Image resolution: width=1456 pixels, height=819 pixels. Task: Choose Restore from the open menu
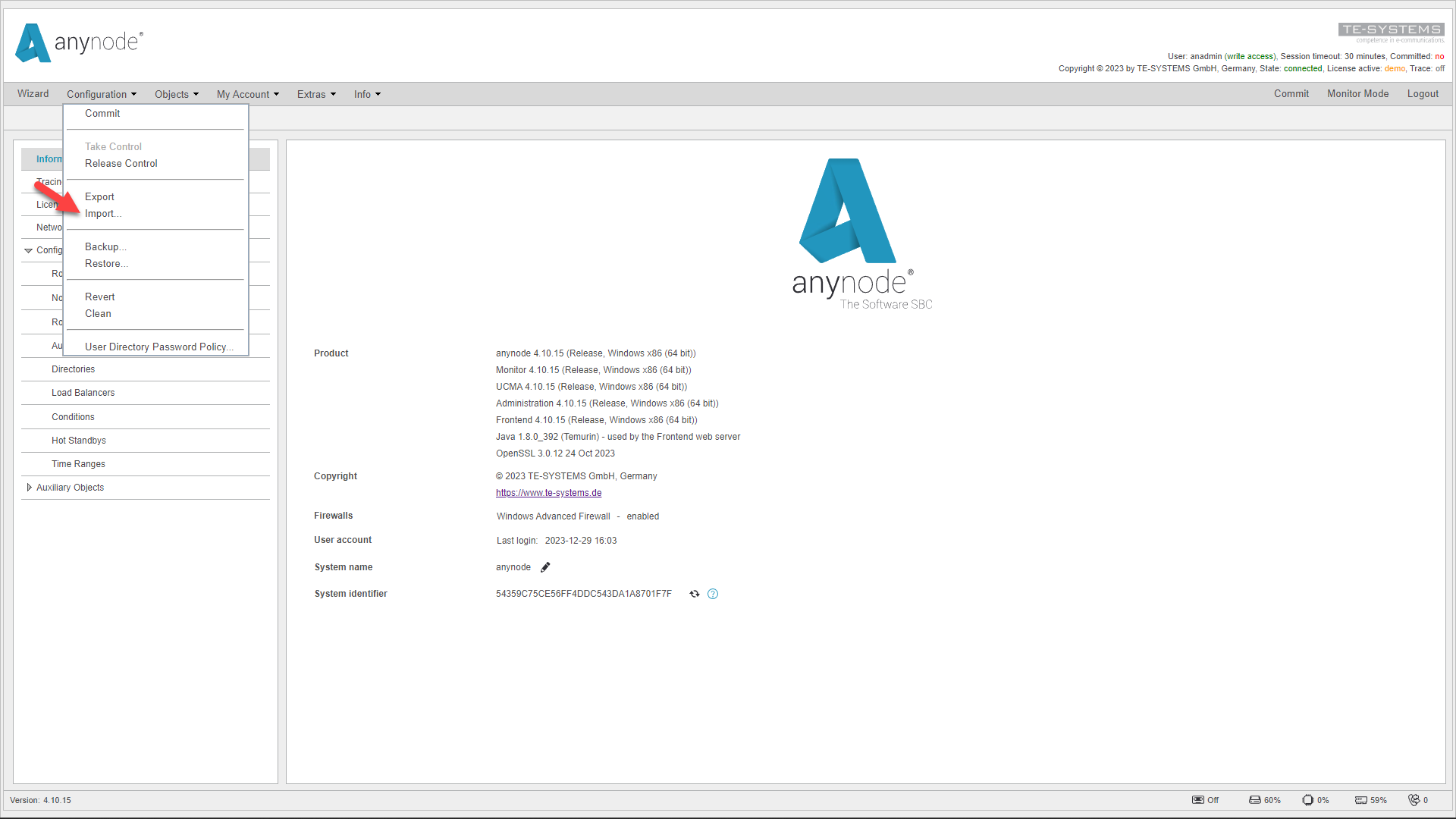[x=105, y=263]
